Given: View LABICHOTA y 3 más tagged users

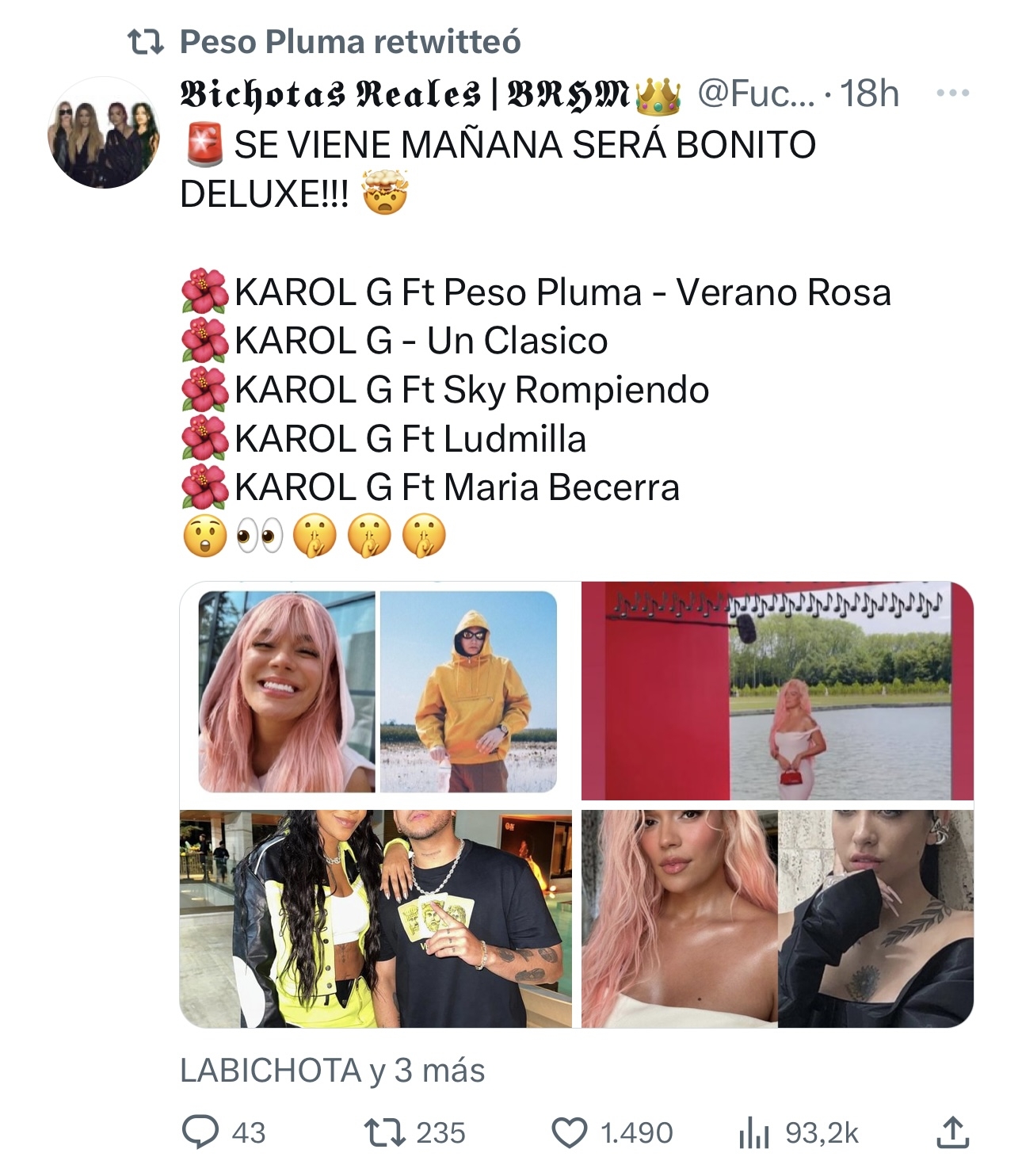Looking at the screenshot, I should pos(333,1071).
